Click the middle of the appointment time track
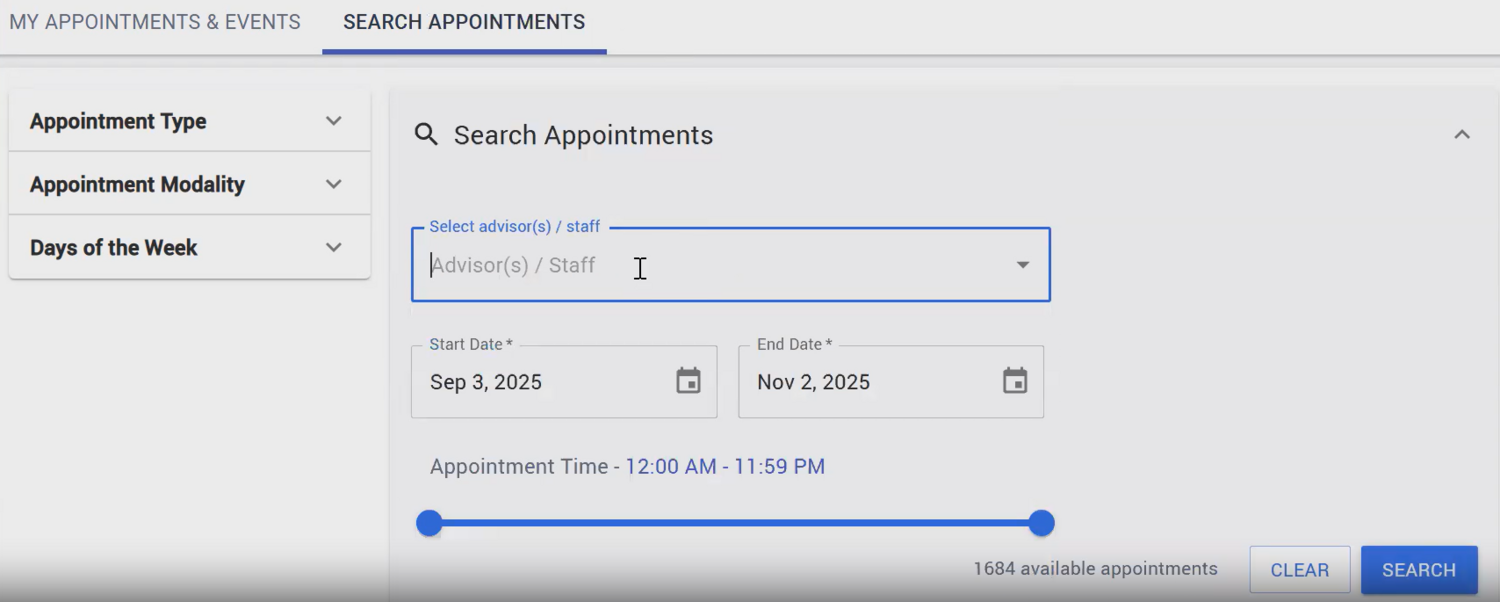1500x602 pixels. [735, 523]
